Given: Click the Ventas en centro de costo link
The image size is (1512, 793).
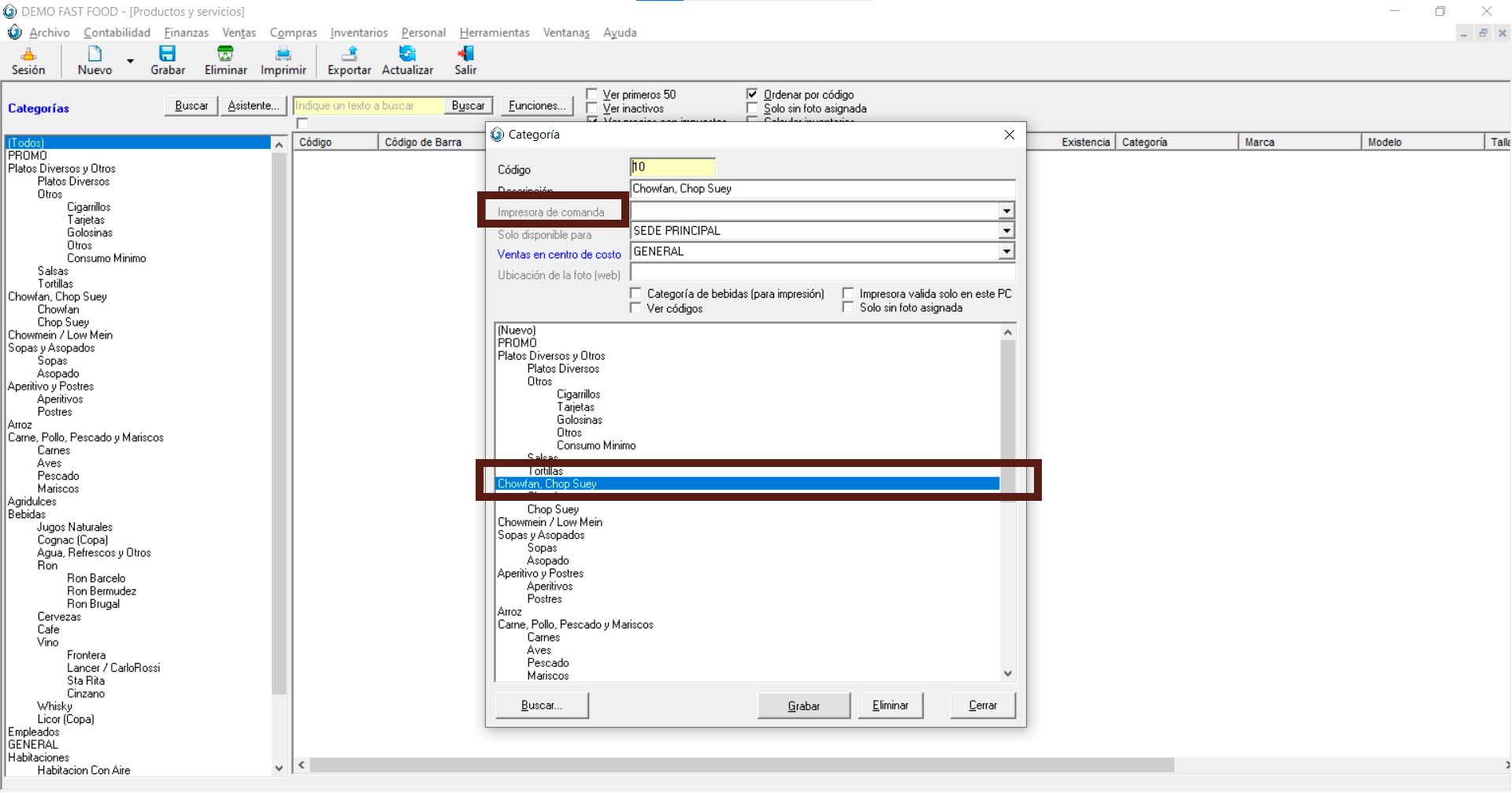Looking at the screenshot, I should [558, 254].
